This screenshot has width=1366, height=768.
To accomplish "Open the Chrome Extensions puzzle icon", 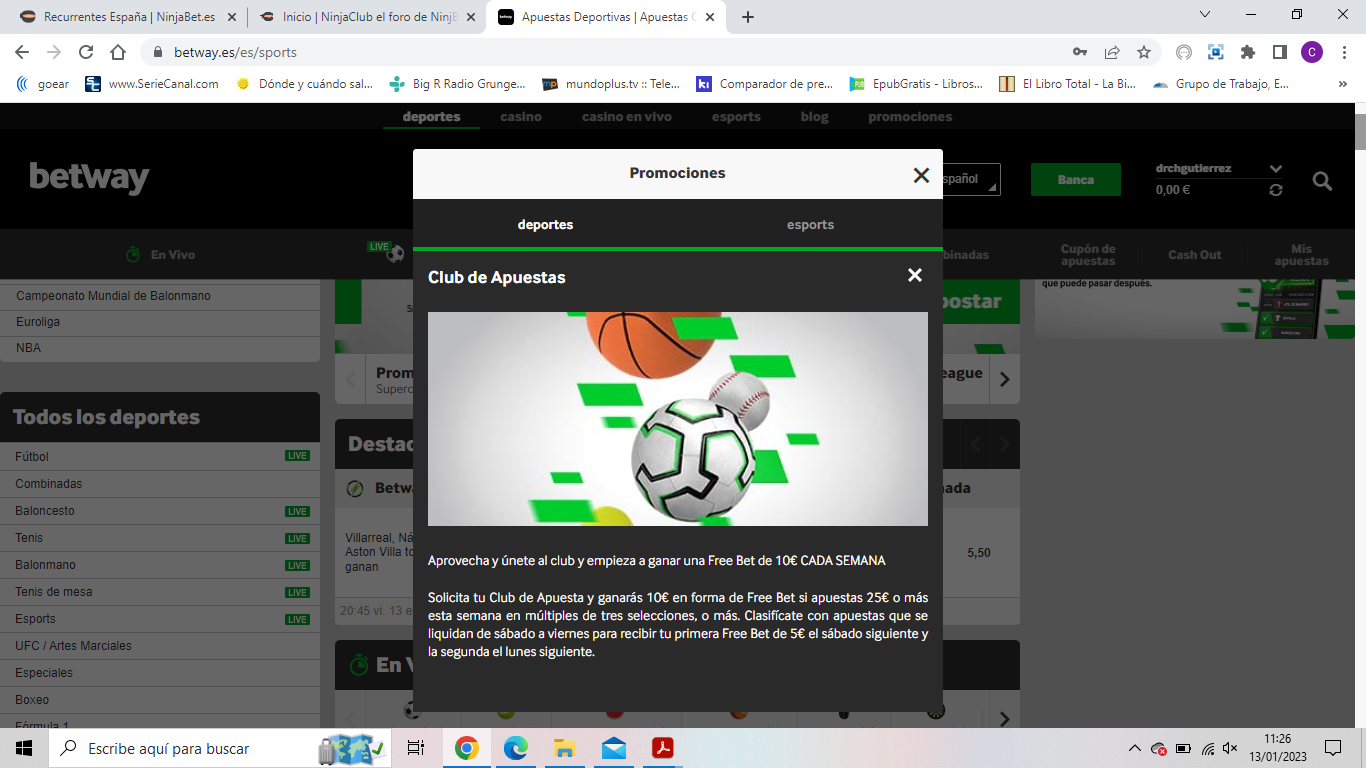I will click(x=1247, y=52).
